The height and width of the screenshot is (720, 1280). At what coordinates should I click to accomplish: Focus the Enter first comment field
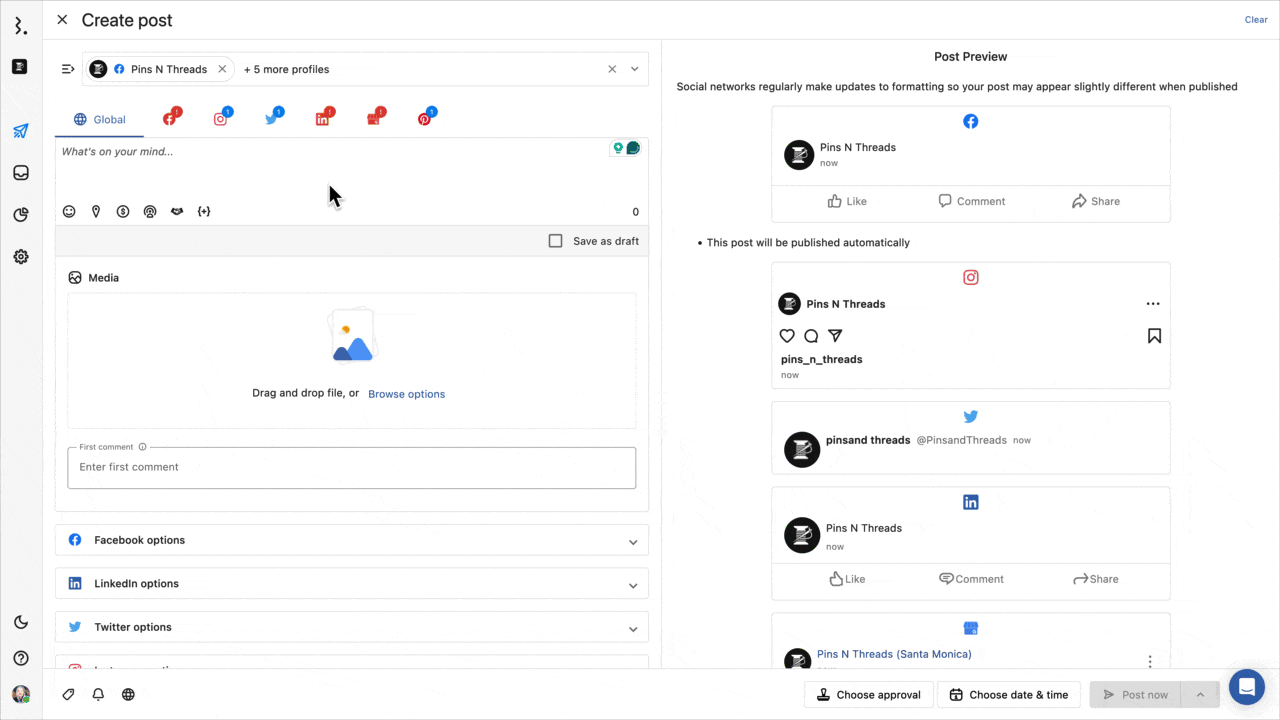click(352, 467)
